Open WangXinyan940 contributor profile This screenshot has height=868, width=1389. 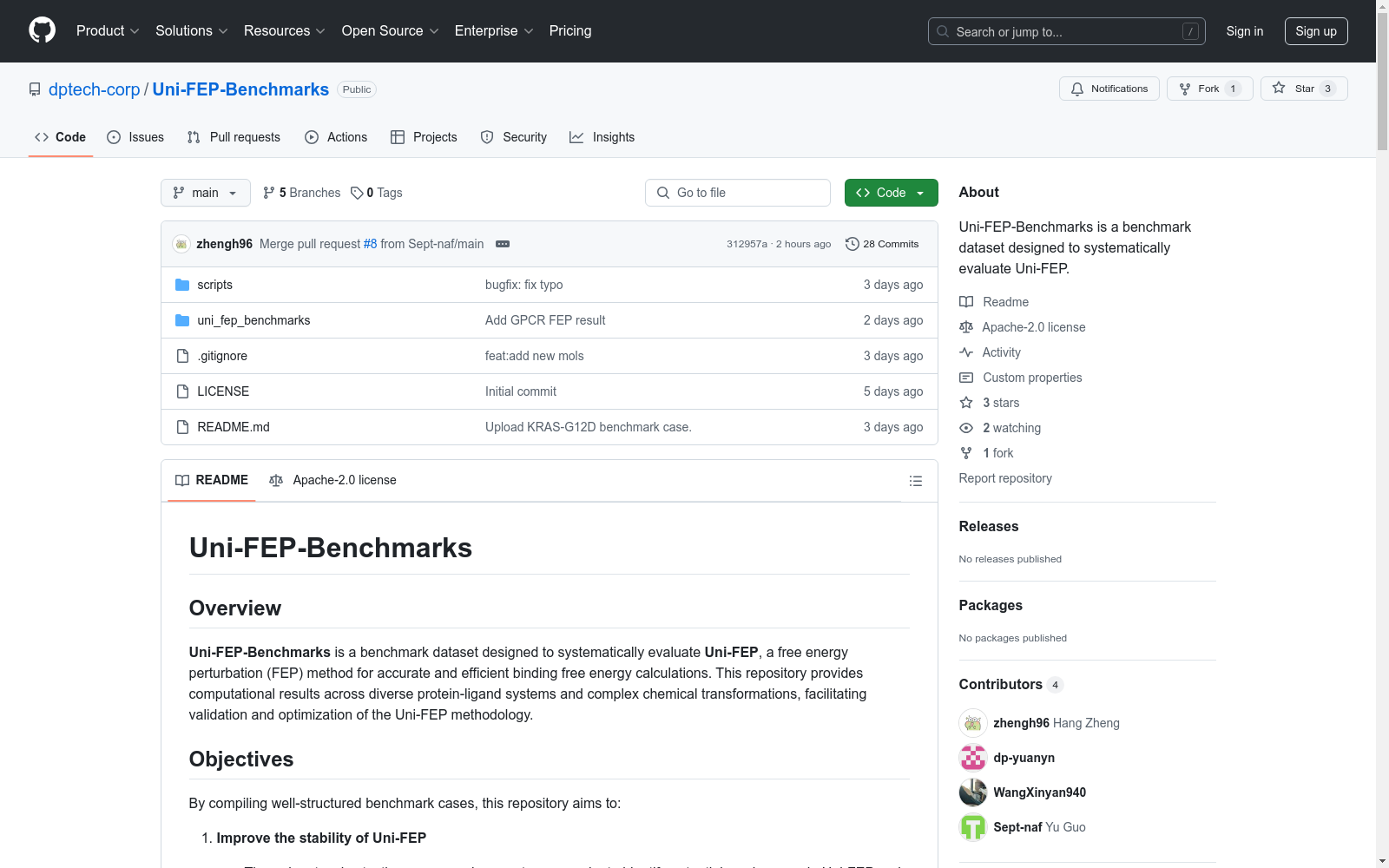coord(1040,792)
